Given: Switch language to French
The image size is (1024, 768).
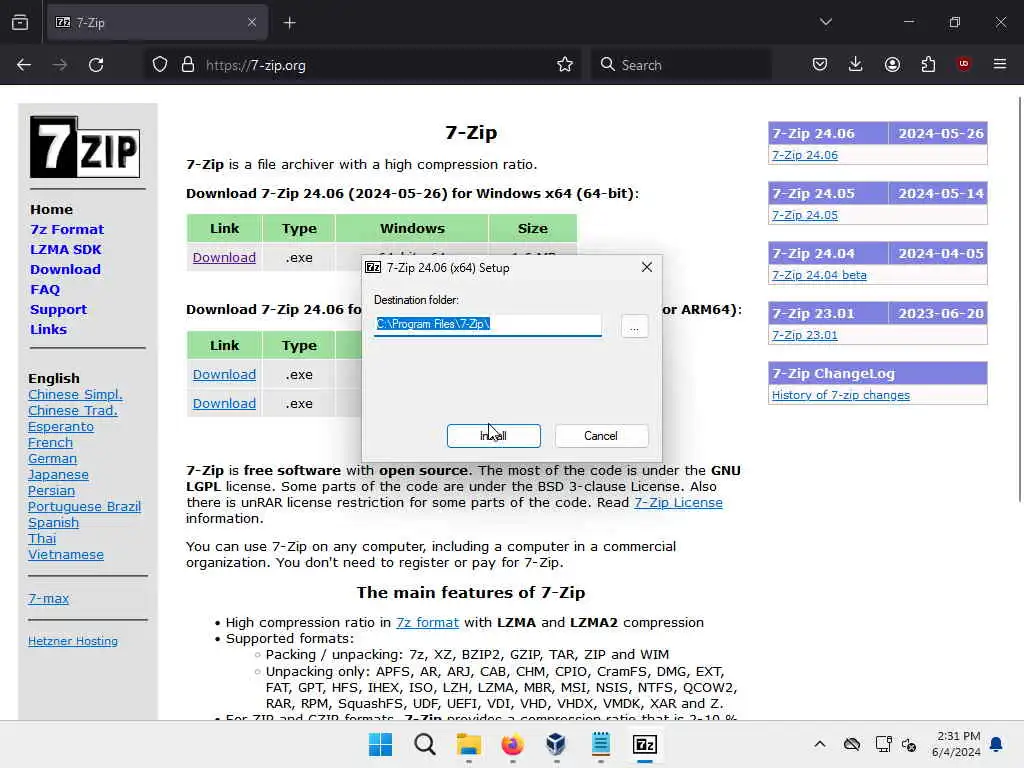Looking at the screenshot, I should 50,442.
